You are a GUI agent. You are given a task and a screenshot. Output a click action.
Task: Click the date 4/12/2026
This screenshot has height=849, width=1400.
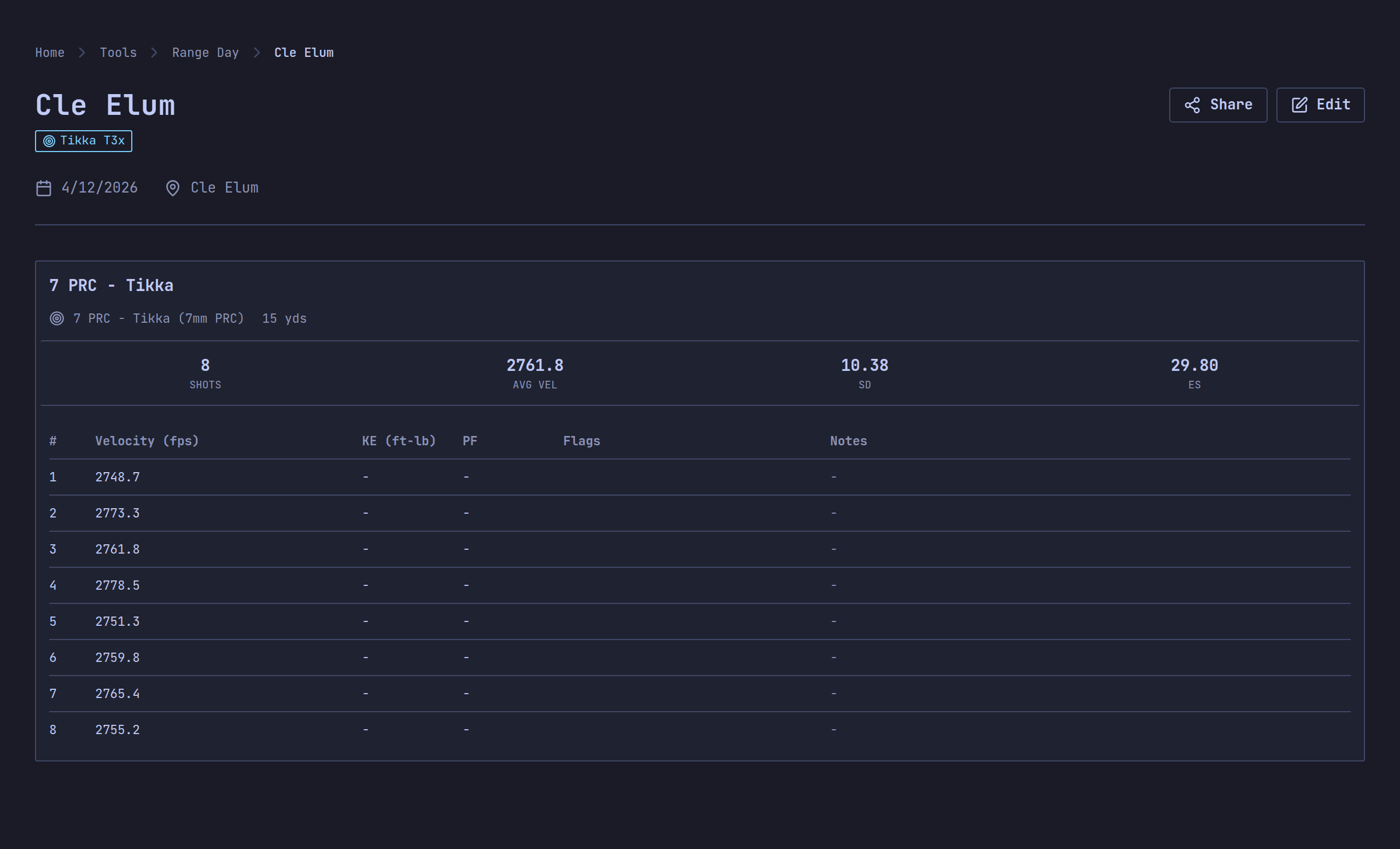click(100, 188)
